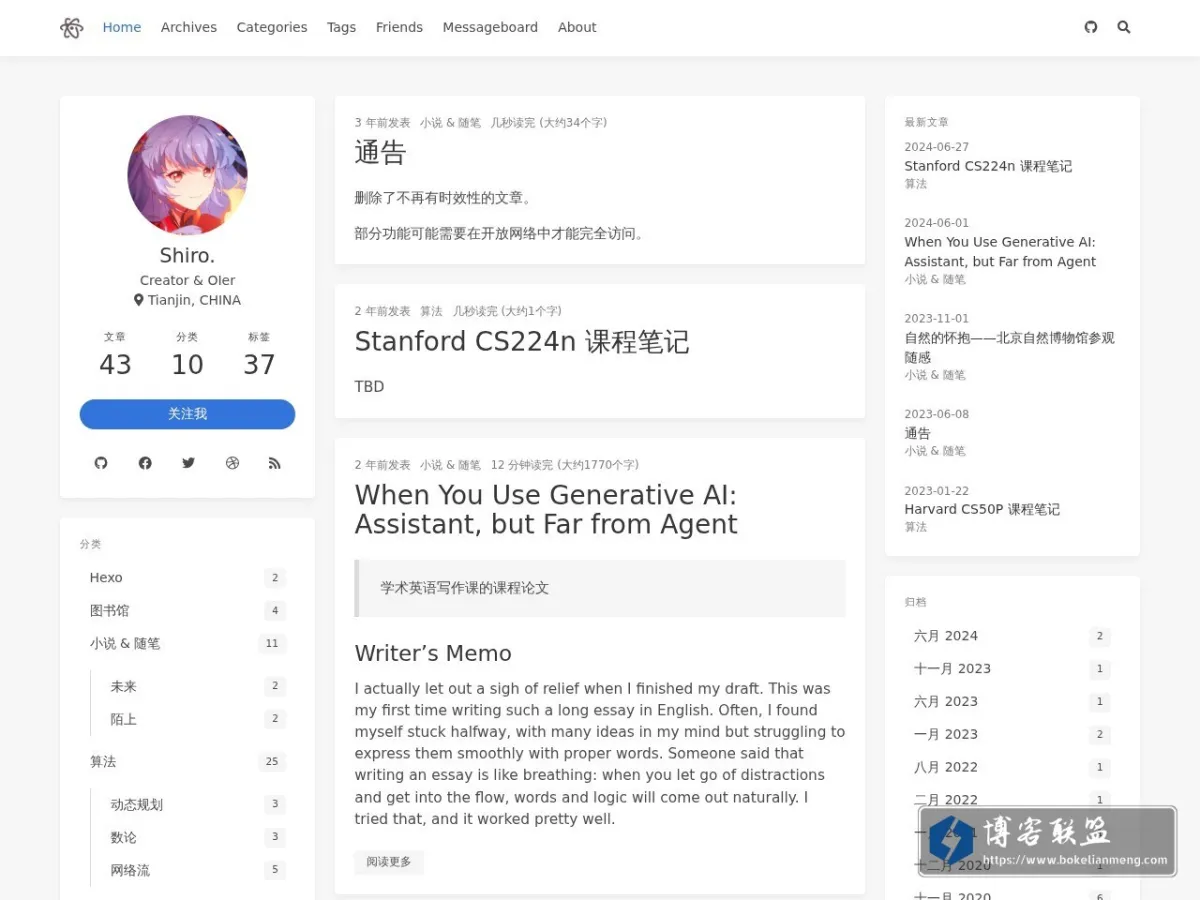Click 小说 & 随笔 tag in 通告 post meta
This screenshot has width=1200, height=900.
tap(450, 123)
